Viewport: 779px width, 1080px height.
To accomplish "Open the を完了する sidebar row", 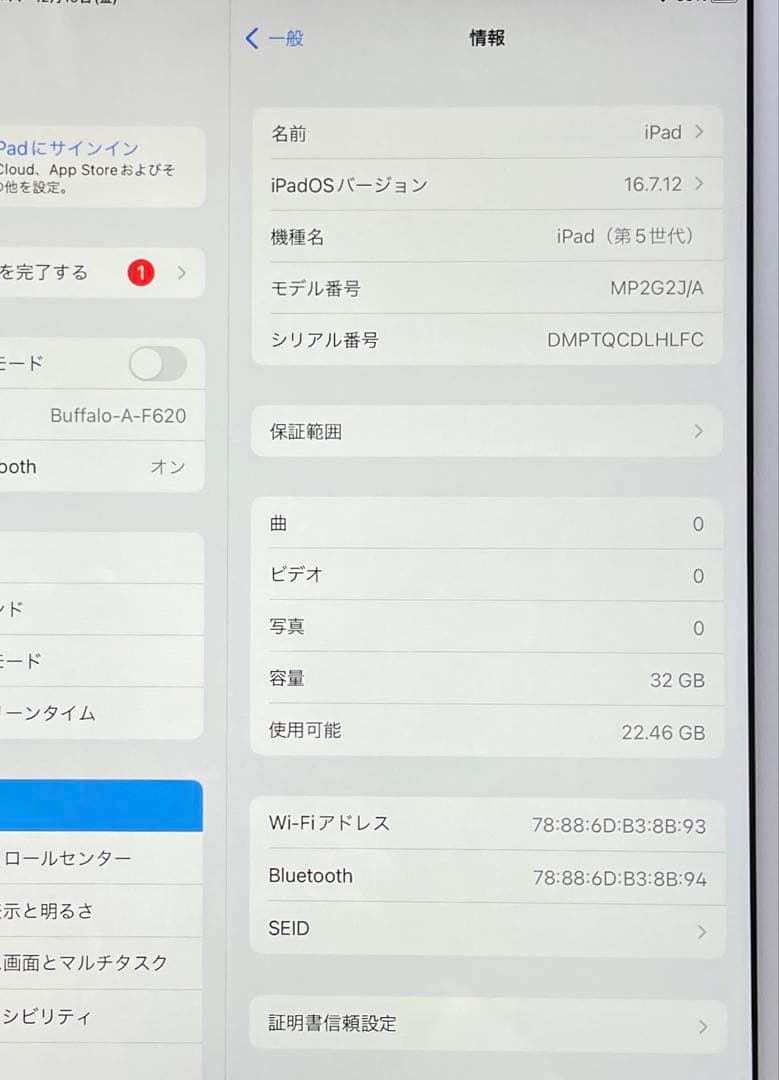I will click(101, 273).
